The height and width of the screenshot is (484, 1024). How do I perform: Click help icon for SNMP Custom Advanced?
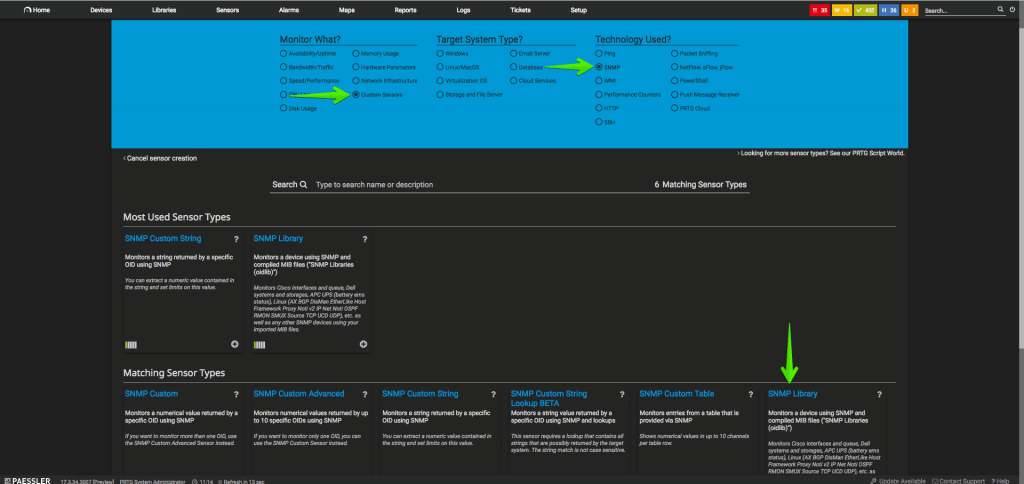(364, 395)
